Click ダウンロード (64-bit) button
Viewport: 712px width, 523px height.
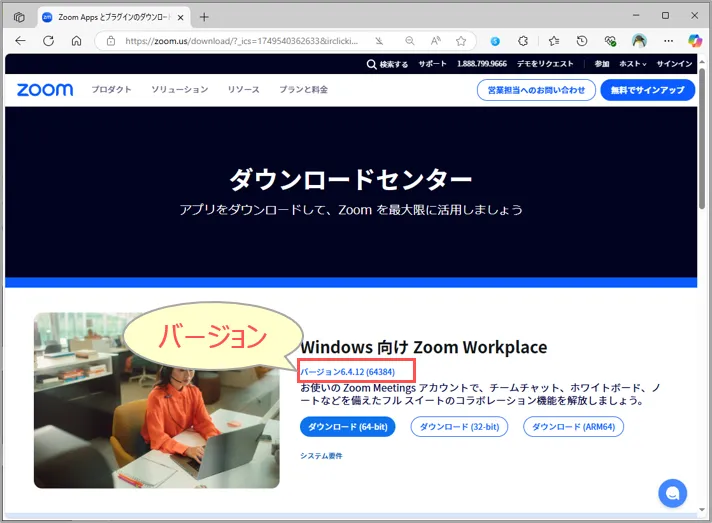348,427
